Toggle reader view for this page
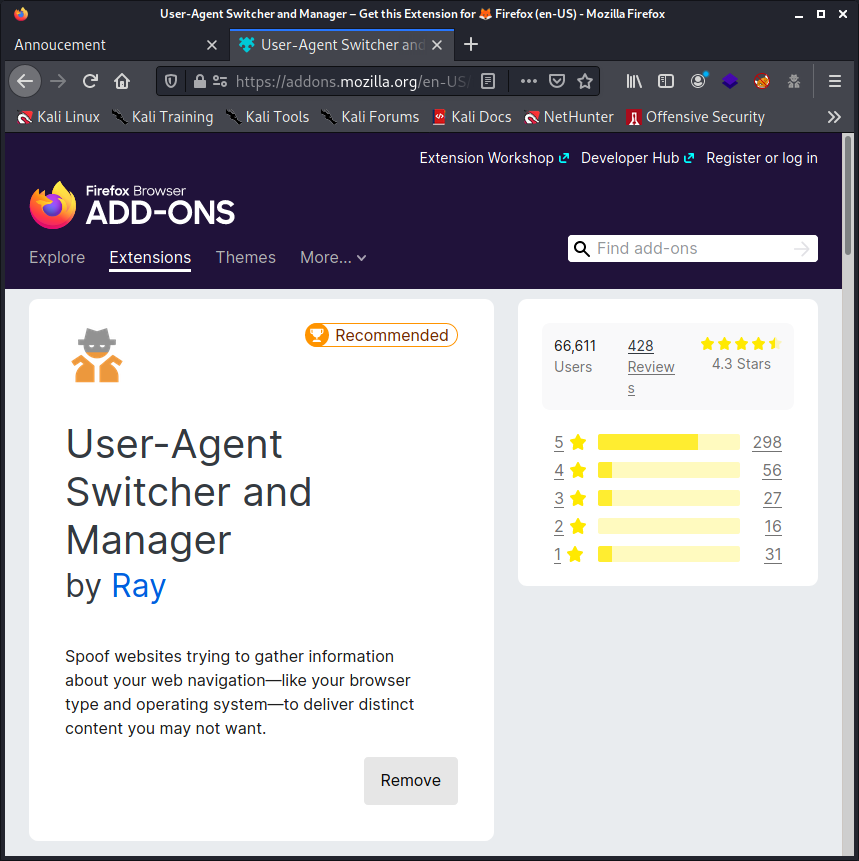Viewport: 859px width, 861px height. coord(488,82)
